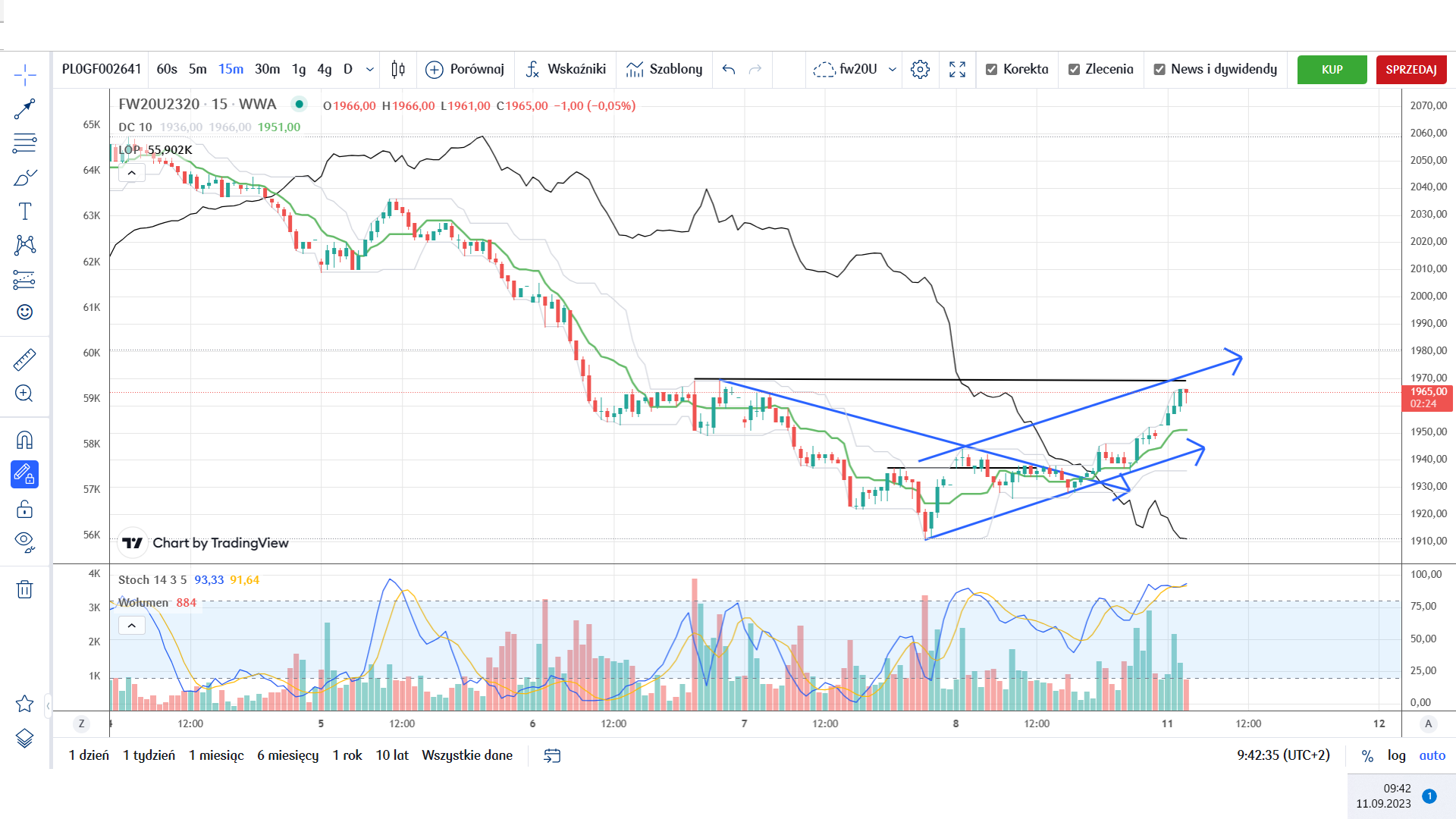Switch to 30m interval
This screenshot has width=1456, height=819.
[x=267, y=69]
